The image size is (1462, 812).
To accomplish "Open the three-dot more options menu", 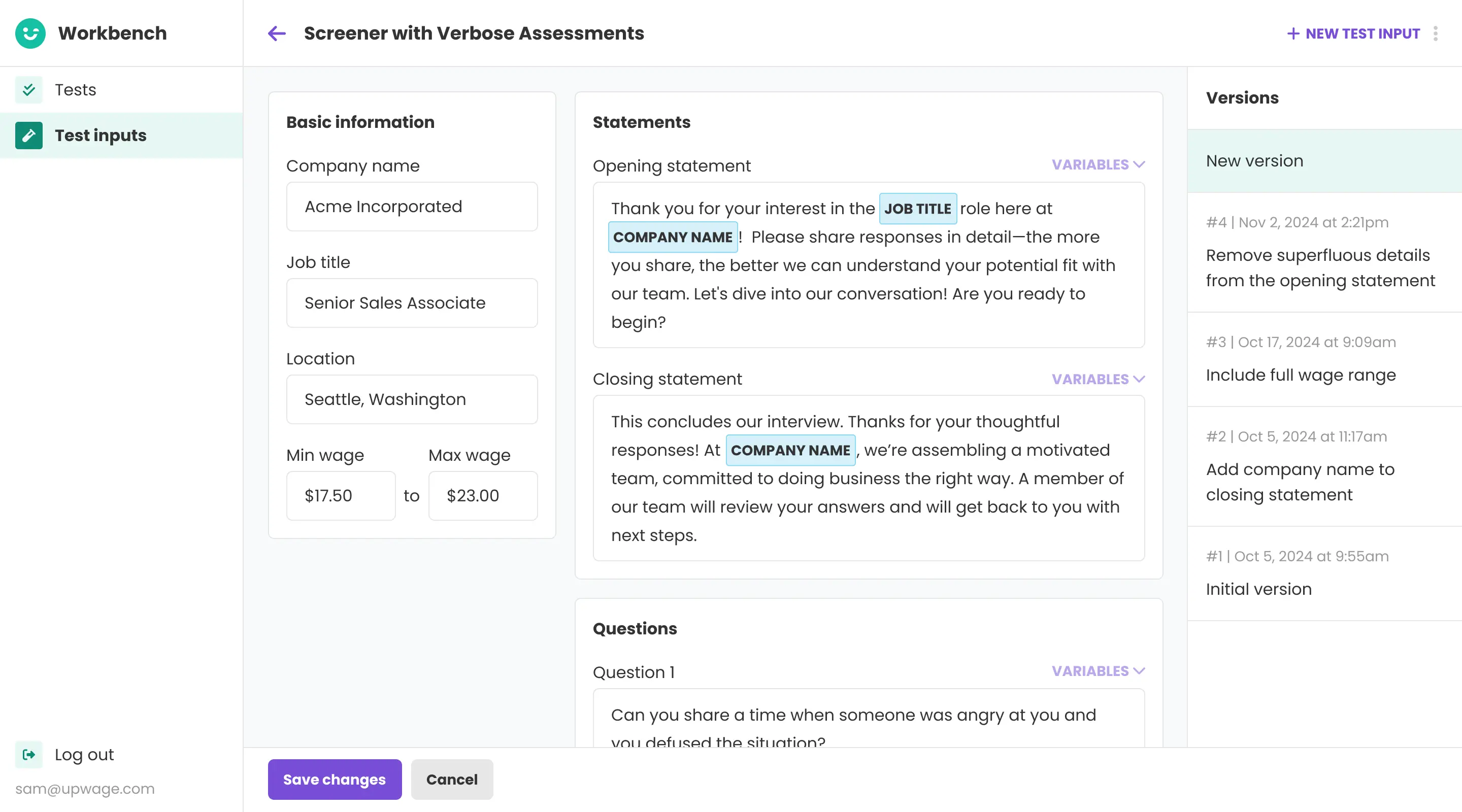I will click(x=1435, y=33).
